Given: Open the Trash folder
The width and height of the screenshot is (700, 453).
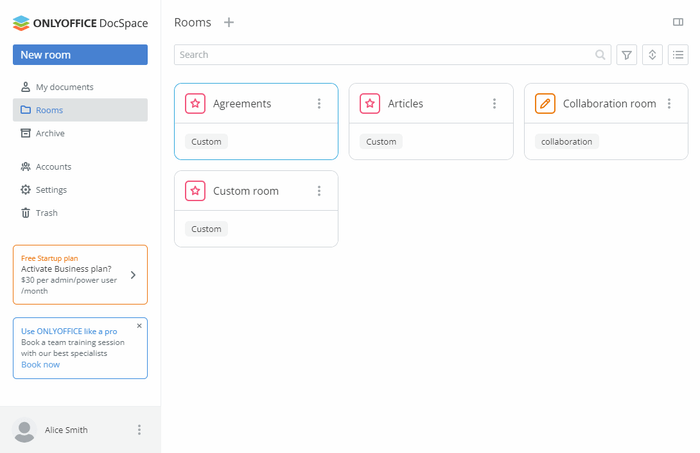Looking at the screenshot, I should pyautogui.click(x=46, y=212).
